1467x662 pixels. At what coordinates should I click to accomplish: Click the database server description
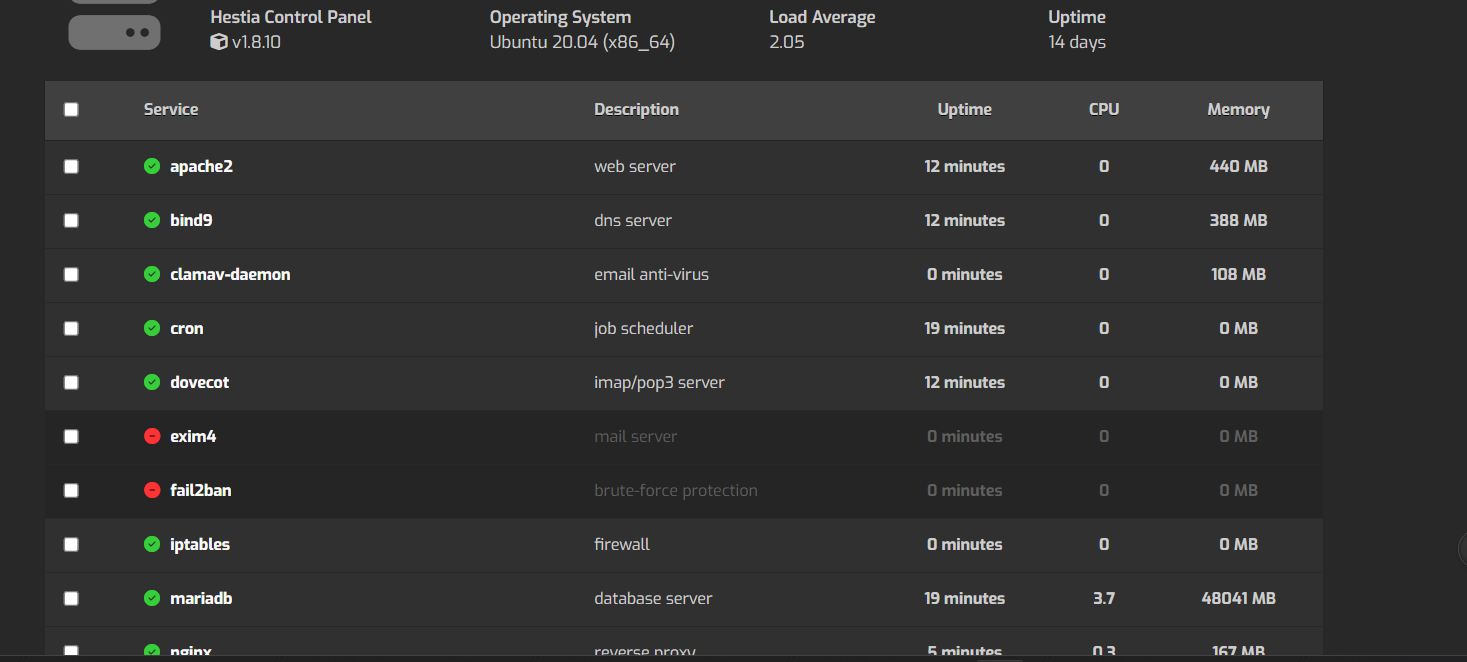[653, 598]
